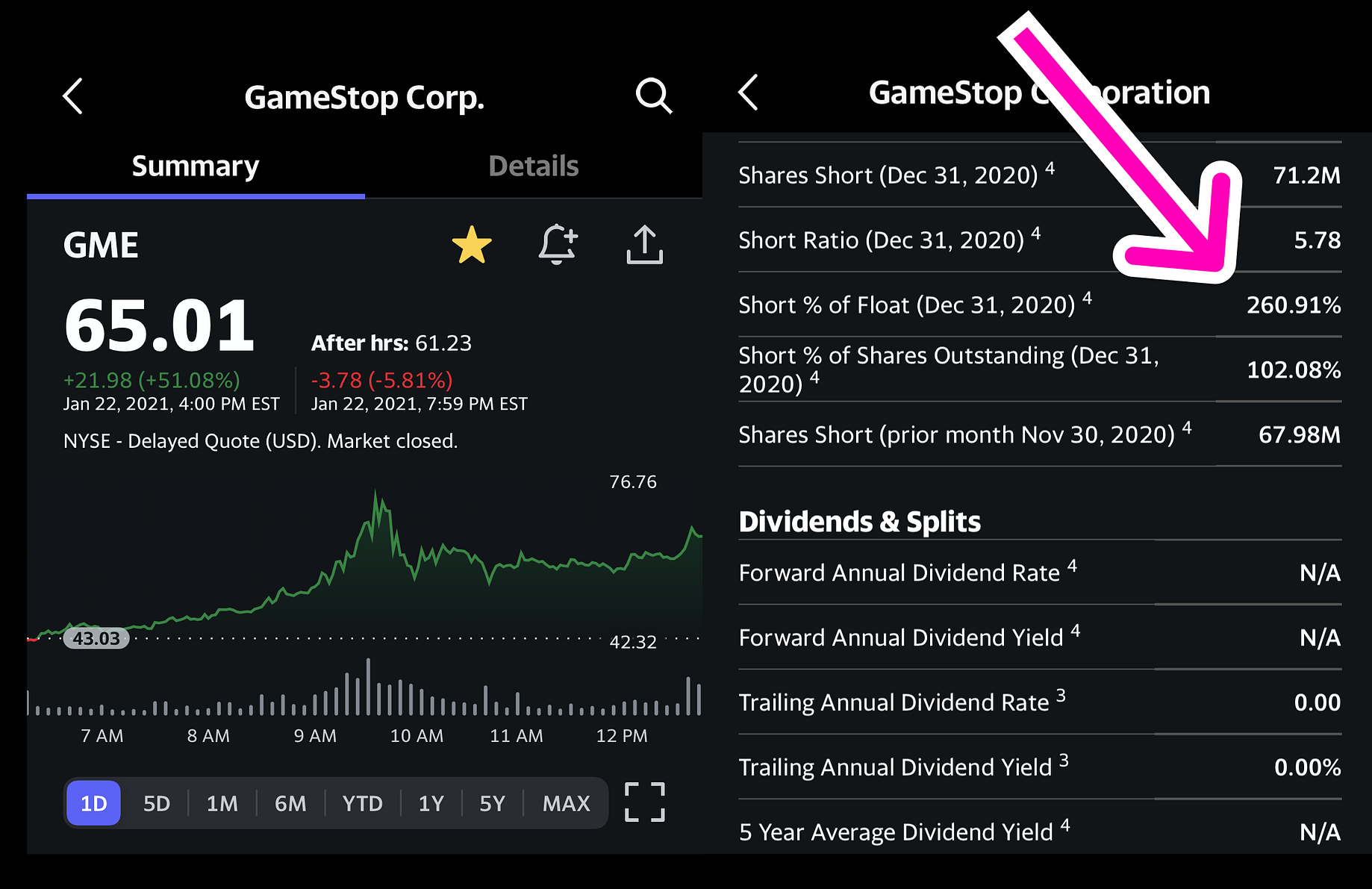Screen dimensions: 1372x889
Task: Select the 1D chart interval
Action: point(93,803)
